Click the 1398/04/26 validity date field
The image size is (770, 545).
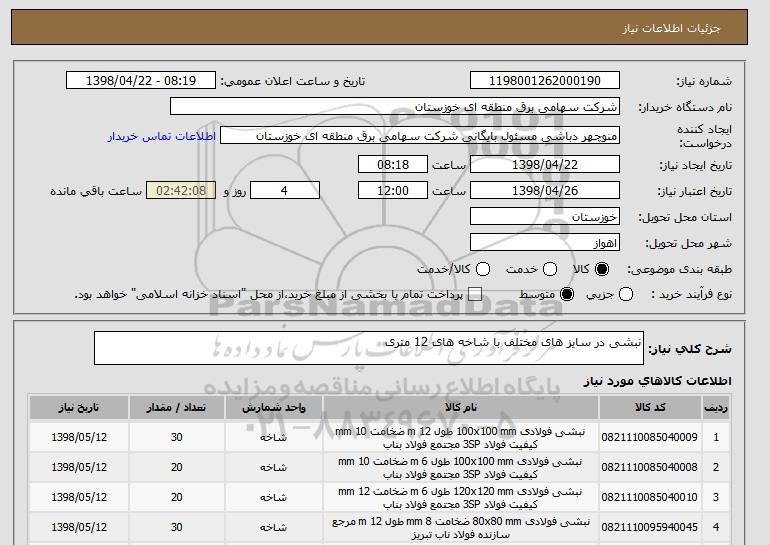tap(544, 189)
